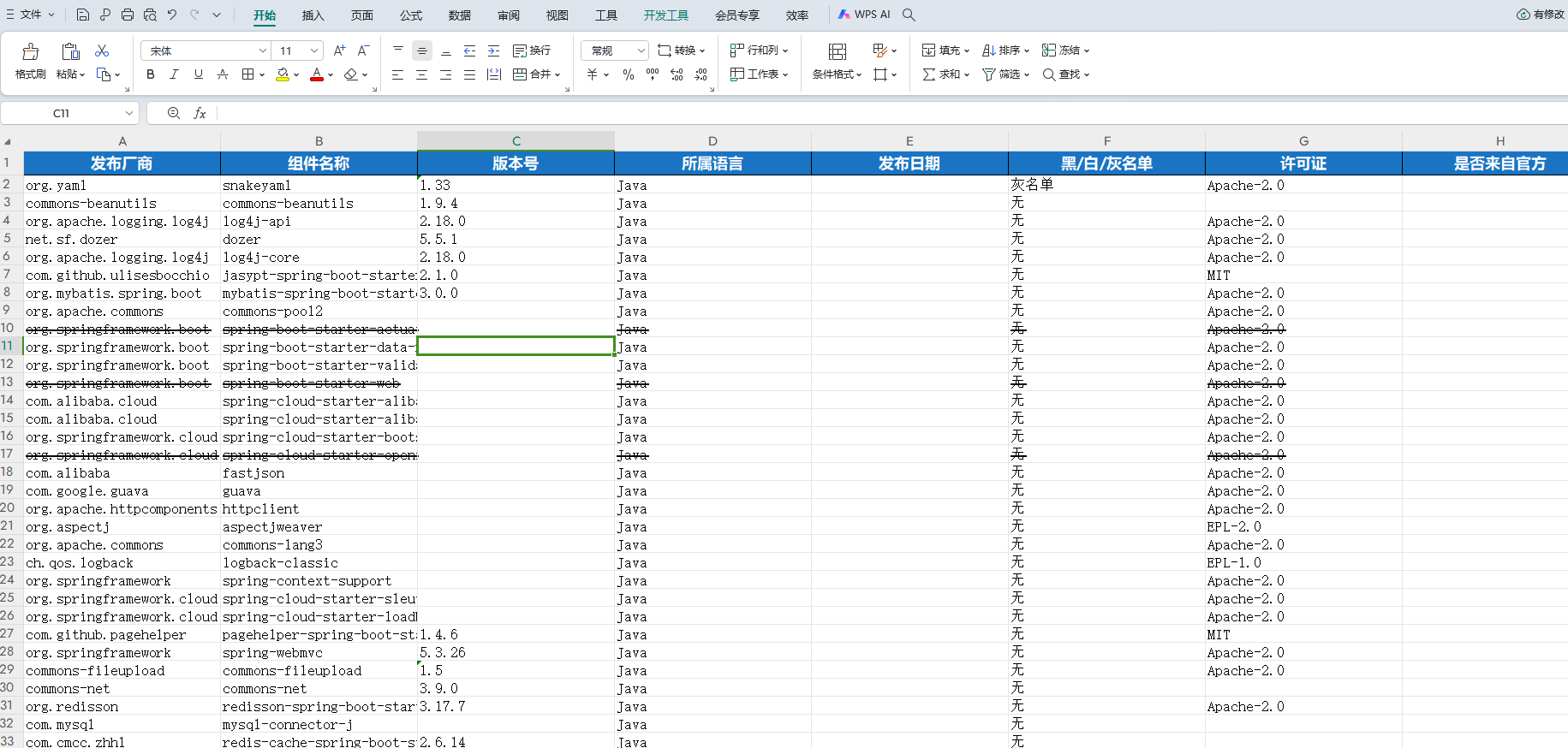Screen dimensions: 1568x748
Task: Increase decimal places icon
Action: point(677,74)
